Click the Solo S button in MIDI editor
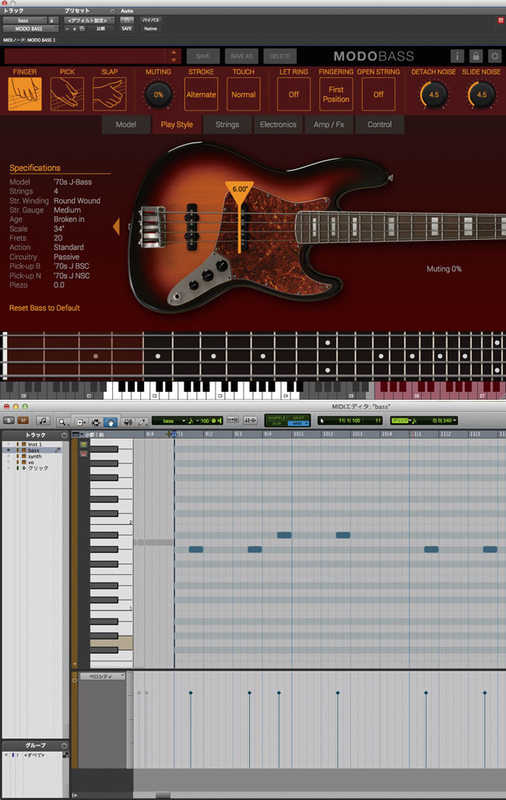 click(x=9, y=421)
